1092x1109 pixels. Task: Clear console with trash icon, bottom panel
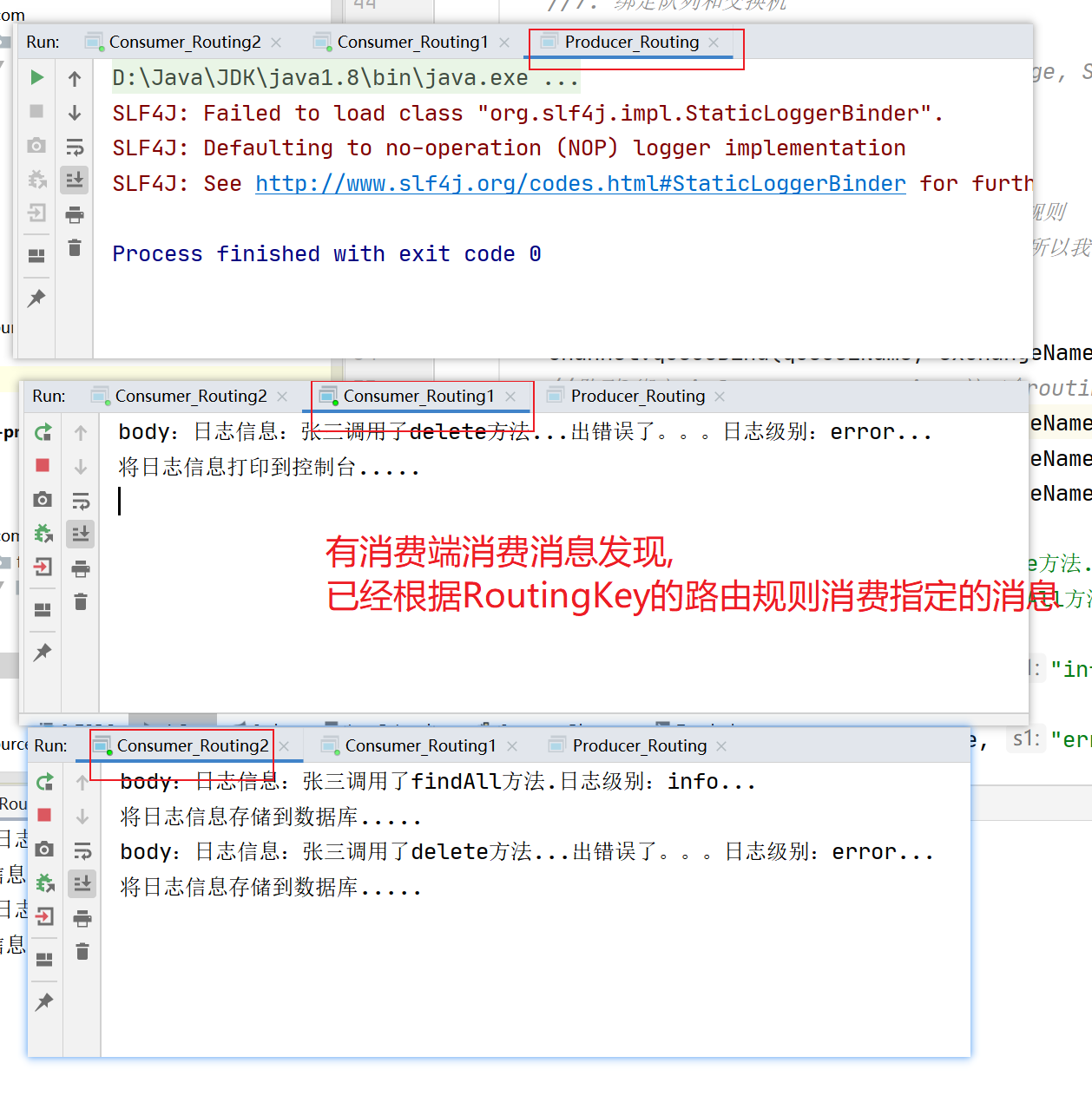pyautogui.click(x=82, y=951)
